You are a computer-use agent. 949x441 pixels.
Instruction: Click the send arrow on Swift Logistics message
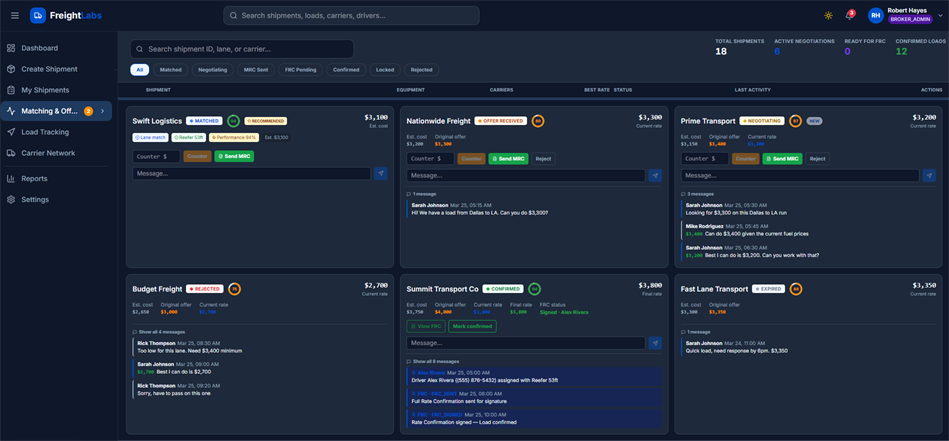pyautogui.click(x=381, y=174)
